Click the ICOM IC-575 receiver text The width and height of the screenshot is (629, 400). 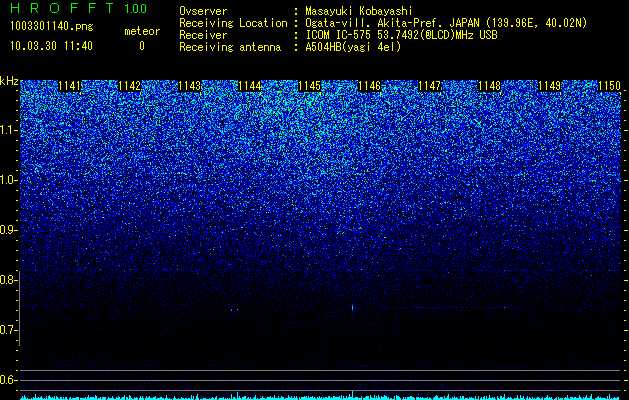pos(401,35)
